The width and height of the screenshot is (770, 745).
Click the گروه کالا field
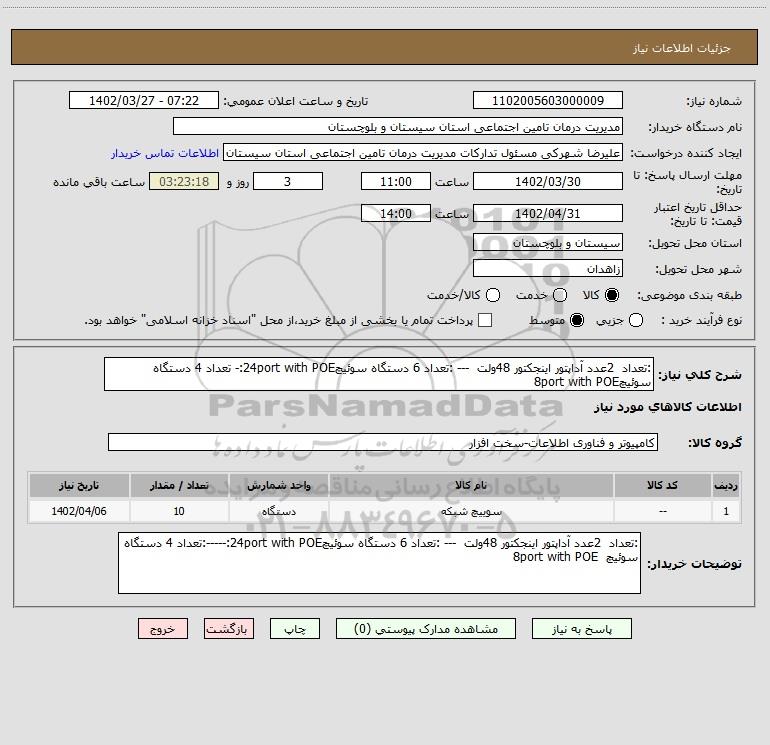[x=383, y=442]
